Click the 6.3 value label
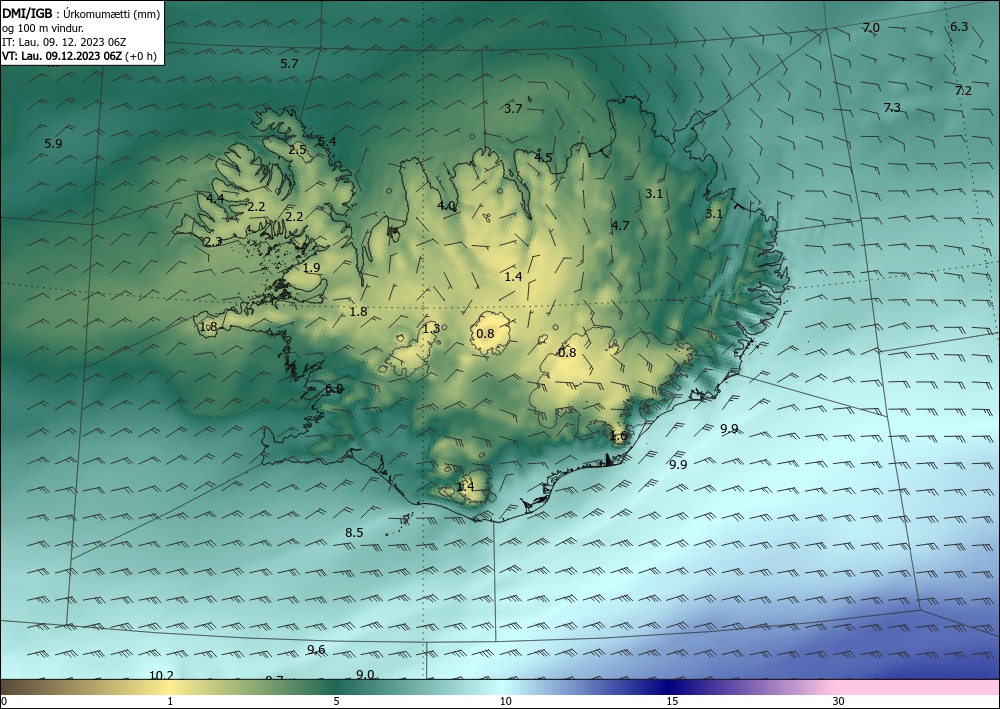The width and height of the screenshot is (1000, 709). pyautogui.click(x=959, y=26)
